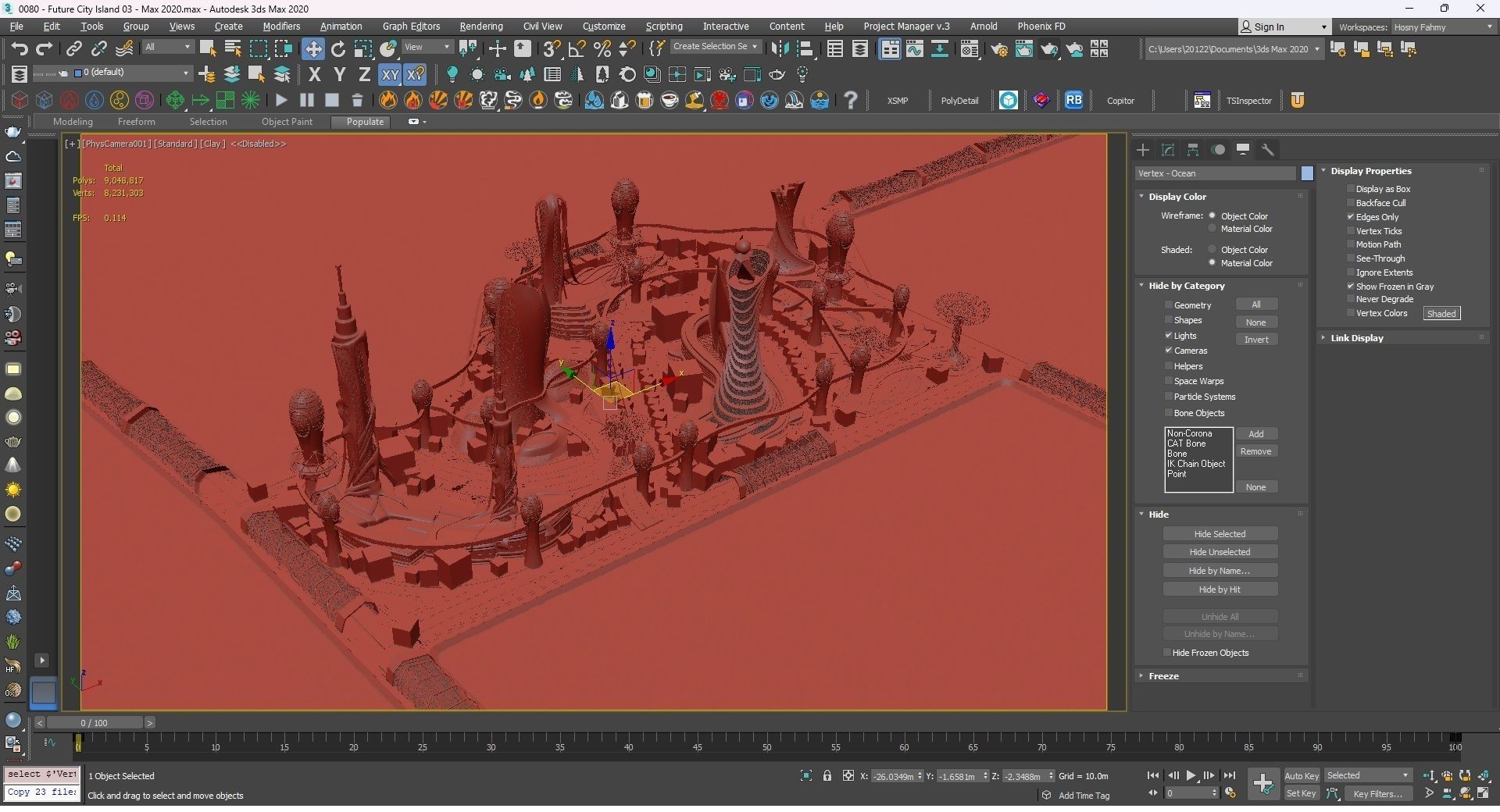Enable the Display as Box checkbox

tap(1351, 189)
